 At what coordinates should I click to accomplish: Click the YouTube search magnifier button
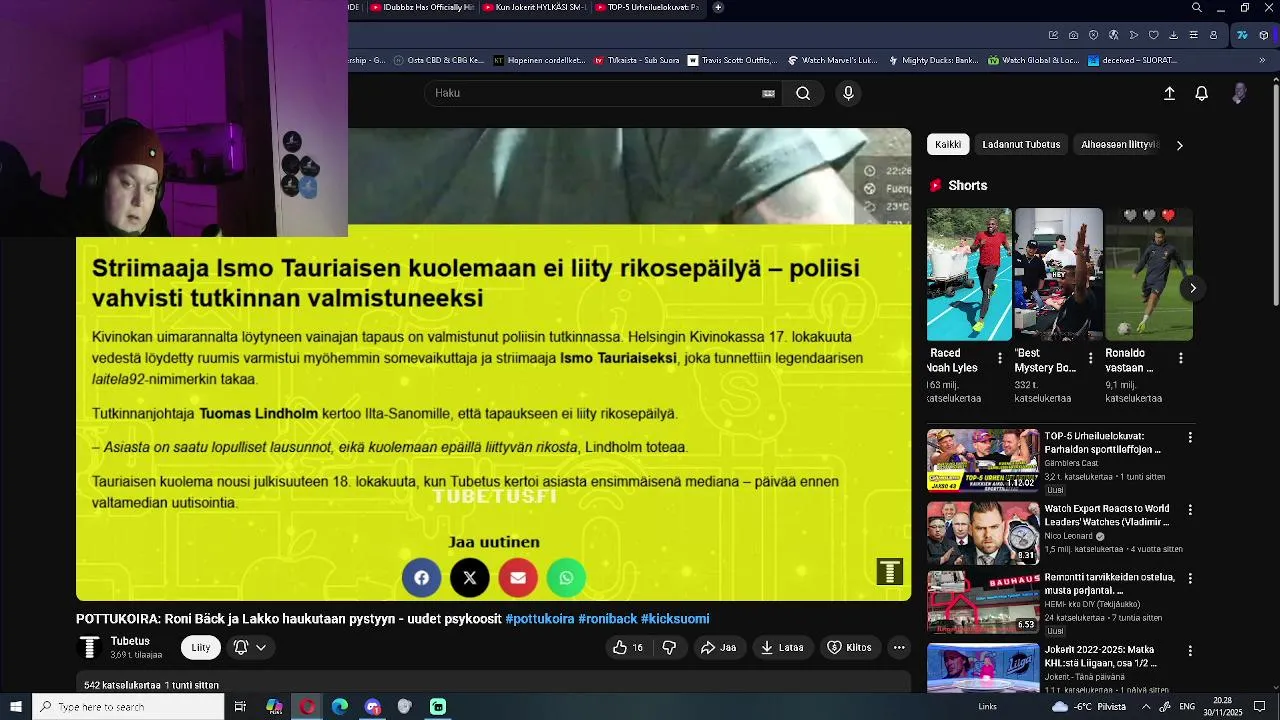click(803, 93)
